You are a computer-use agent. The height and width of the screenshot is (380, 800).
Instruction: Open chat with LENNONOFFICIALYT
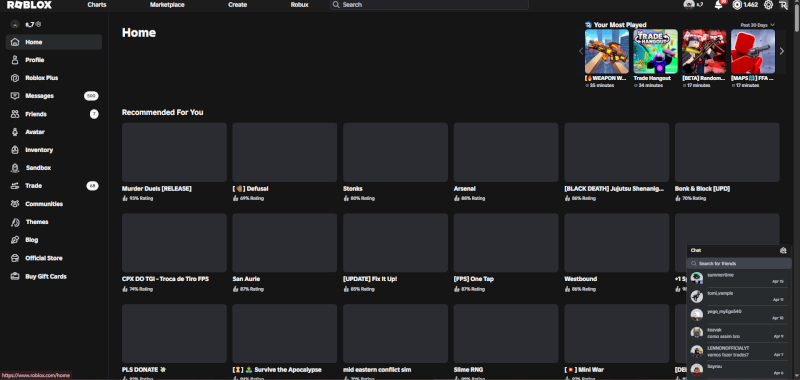click(738, 351)
